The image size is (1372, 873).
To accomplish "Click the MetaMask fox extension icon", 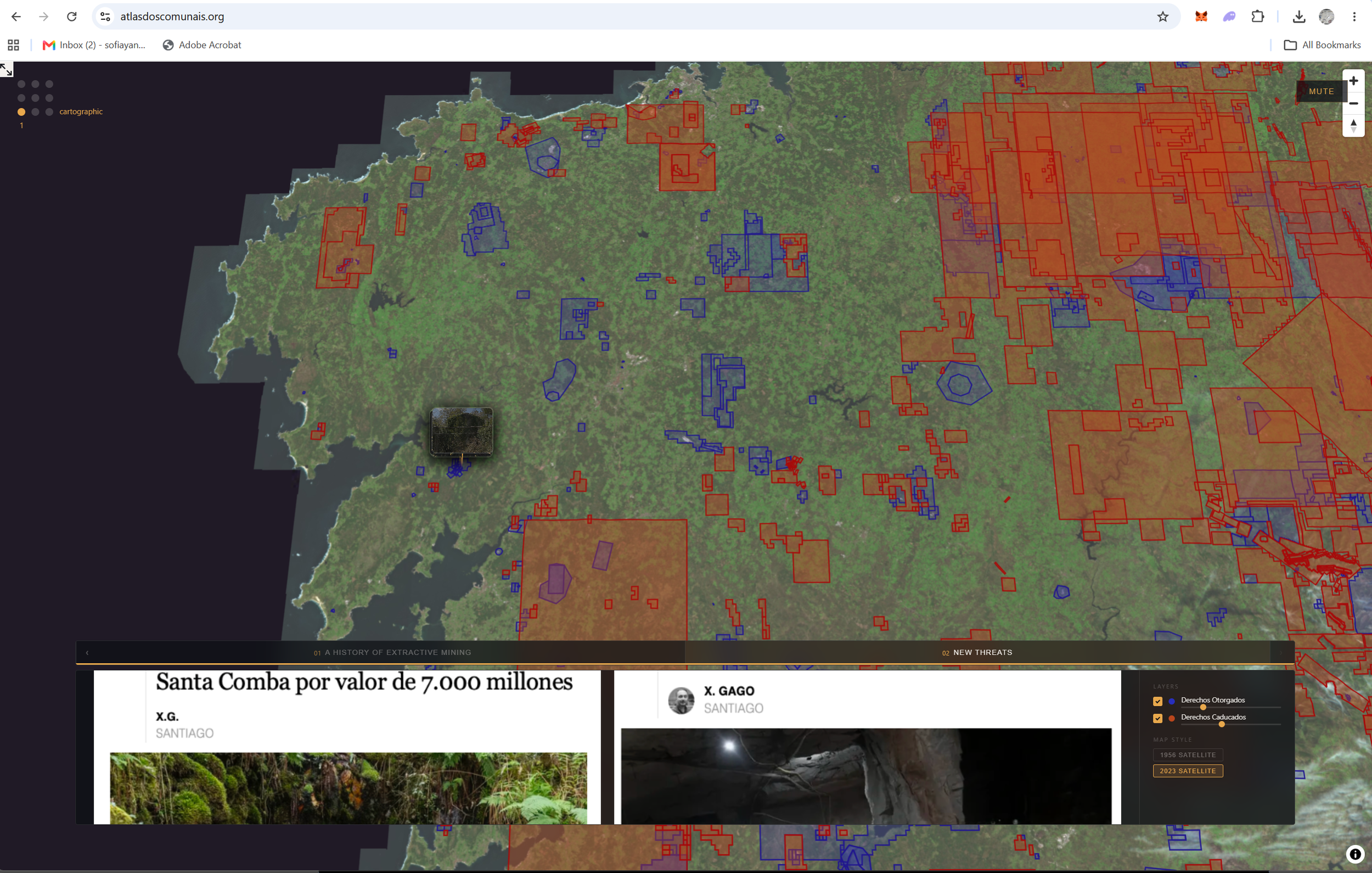I will click(1201, 16).
